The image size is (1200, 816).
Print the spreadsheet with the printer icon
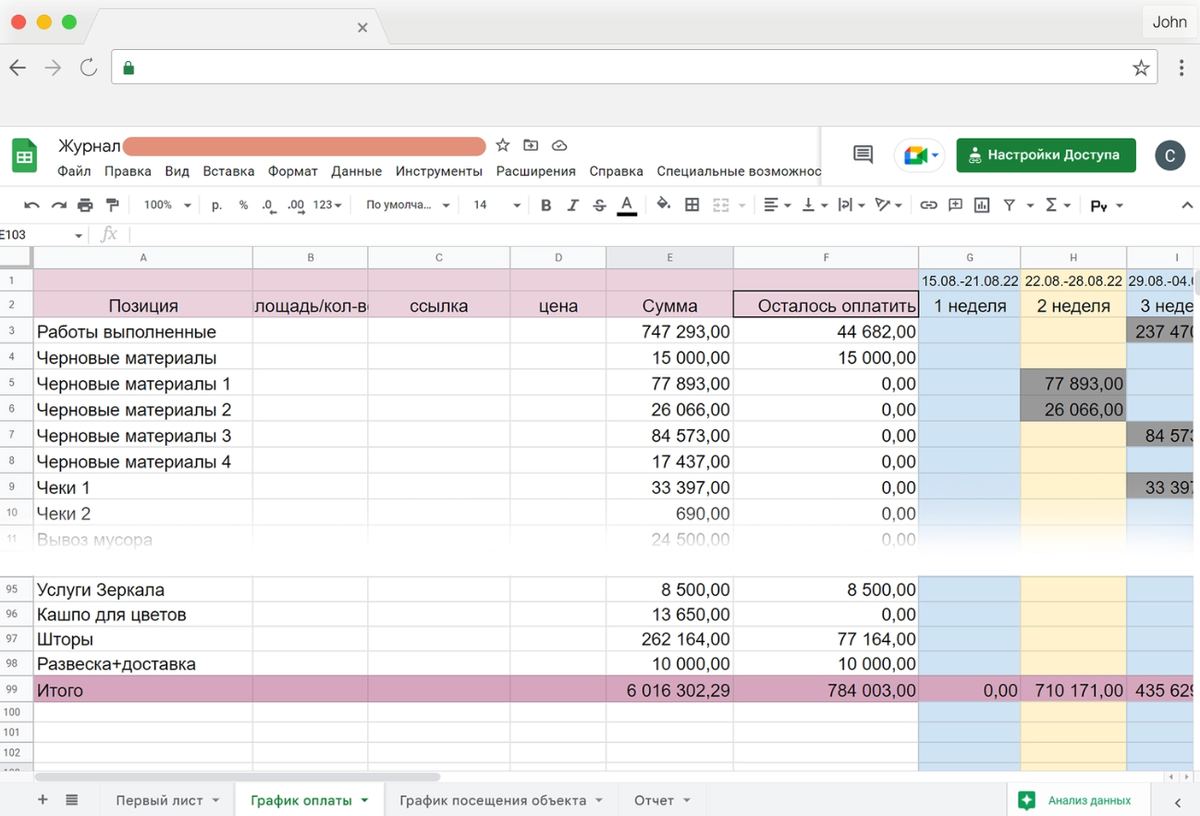[85, 205]
